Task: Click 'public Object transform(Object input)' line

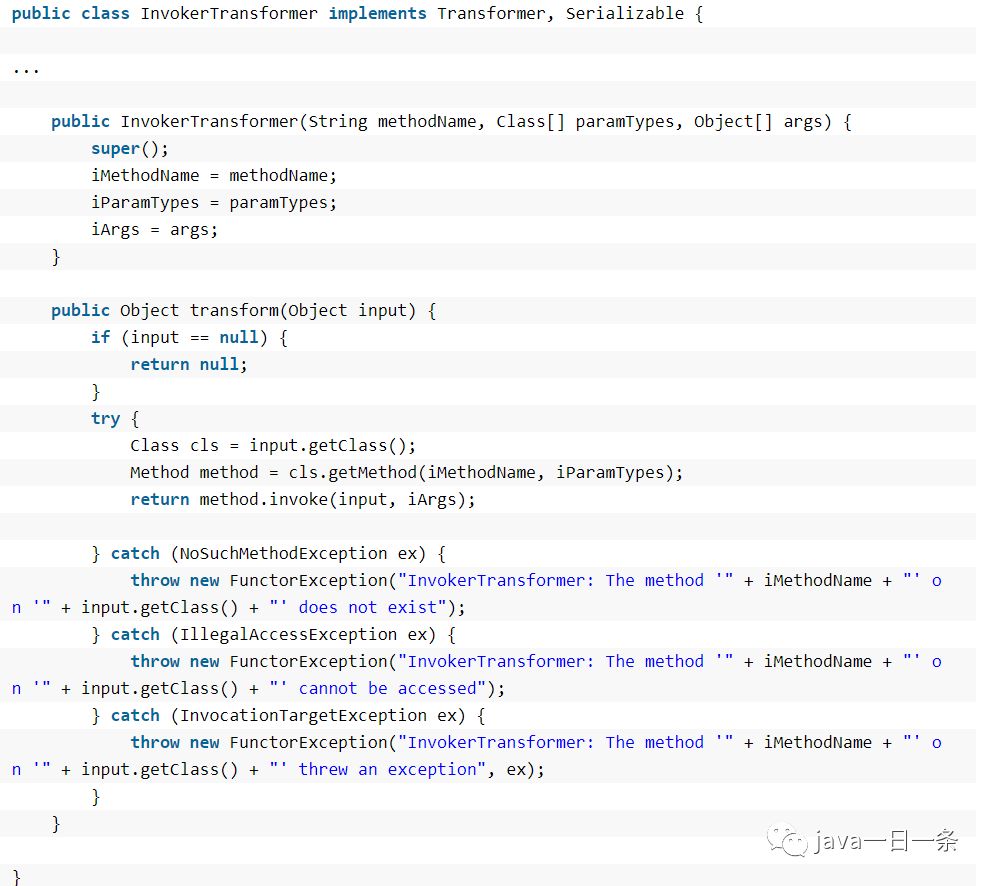Action: pos(243,310)
